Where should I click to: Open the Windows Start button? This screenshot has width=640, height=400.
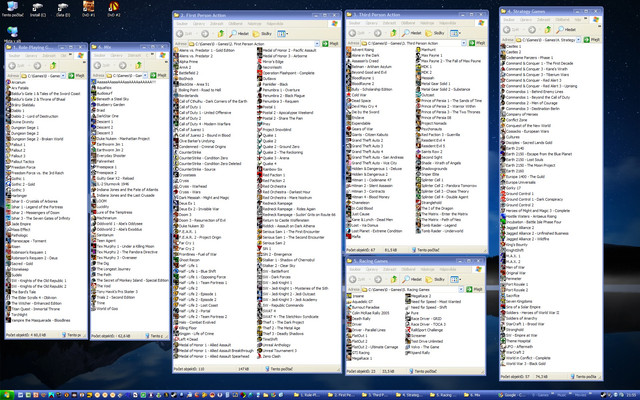coord(7,395)
